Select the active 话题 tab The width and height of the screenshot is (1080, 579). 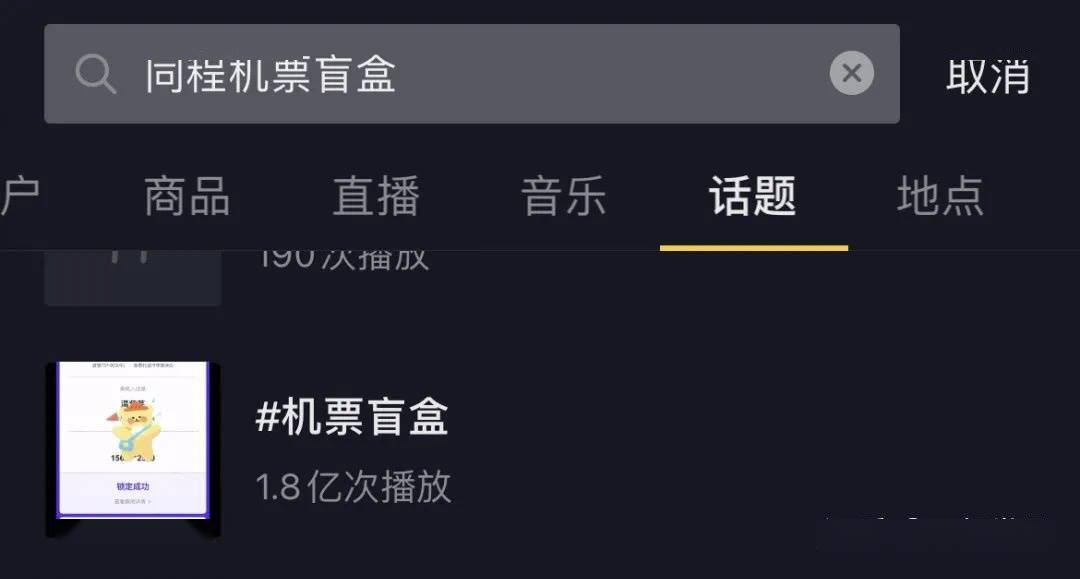752,196
